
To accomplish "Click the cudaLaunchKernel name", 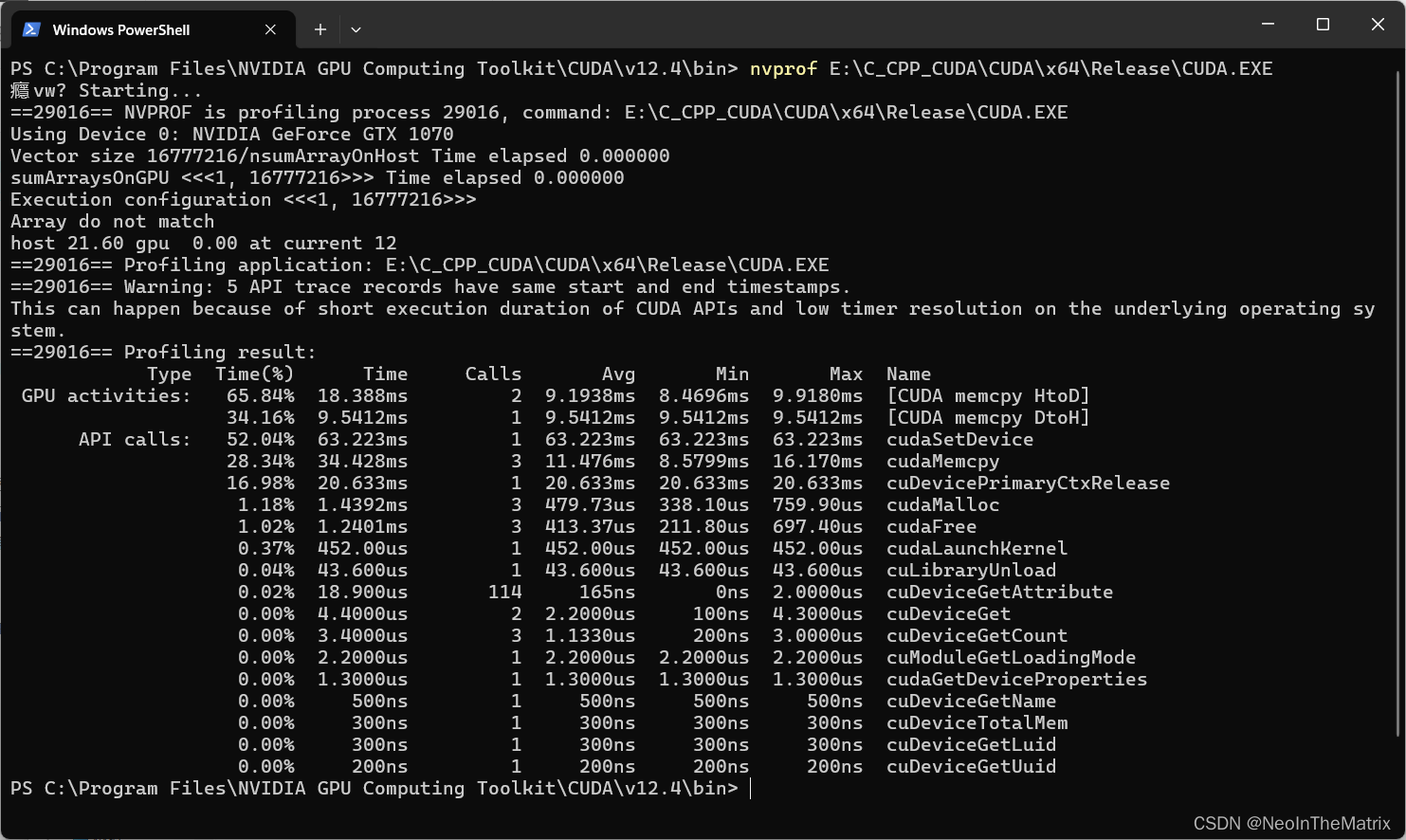I will (977, 548).
